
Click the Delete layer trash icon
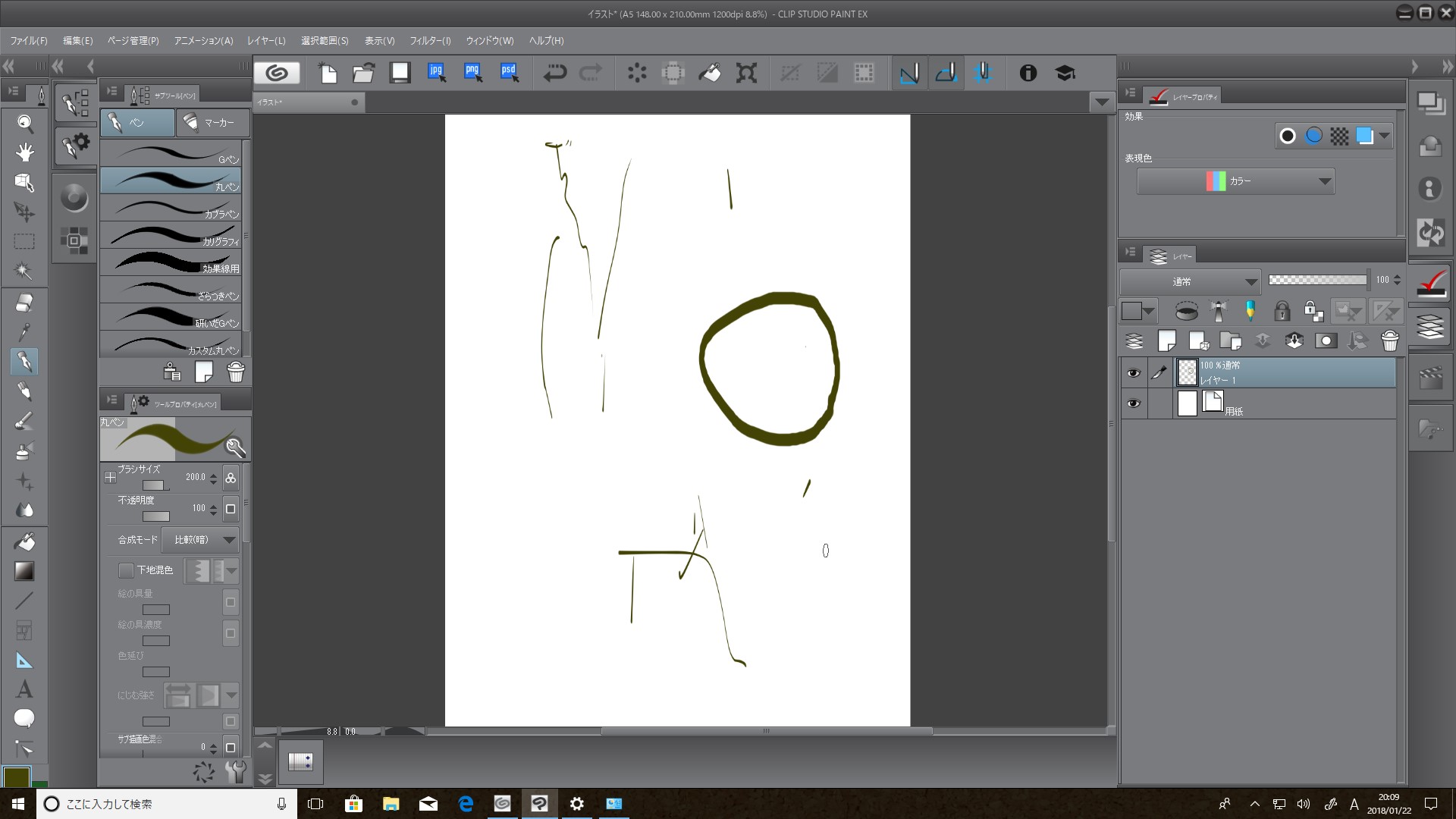point(1389,341)
